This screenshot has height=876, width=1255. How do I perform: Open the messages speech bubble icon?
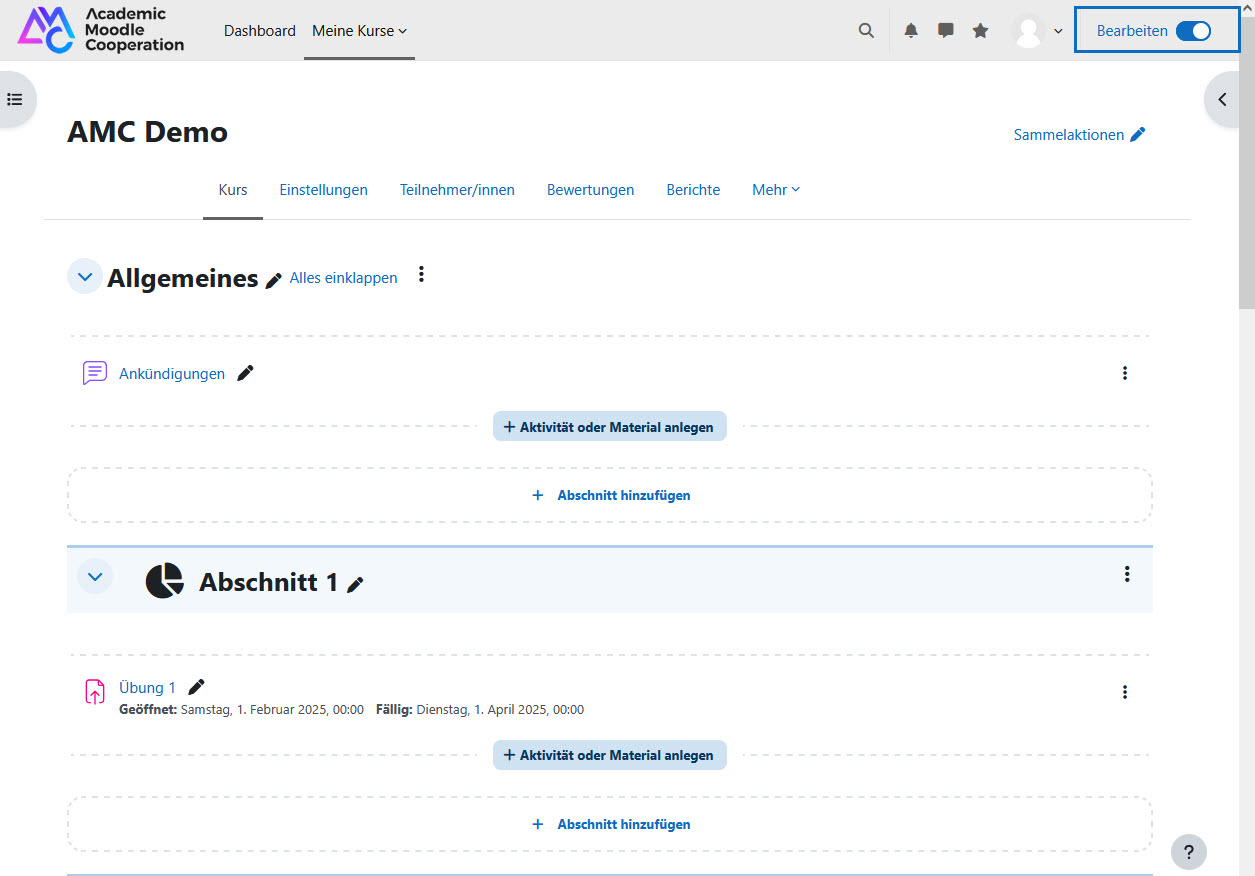pyautogui.click(x=945, y=31)
